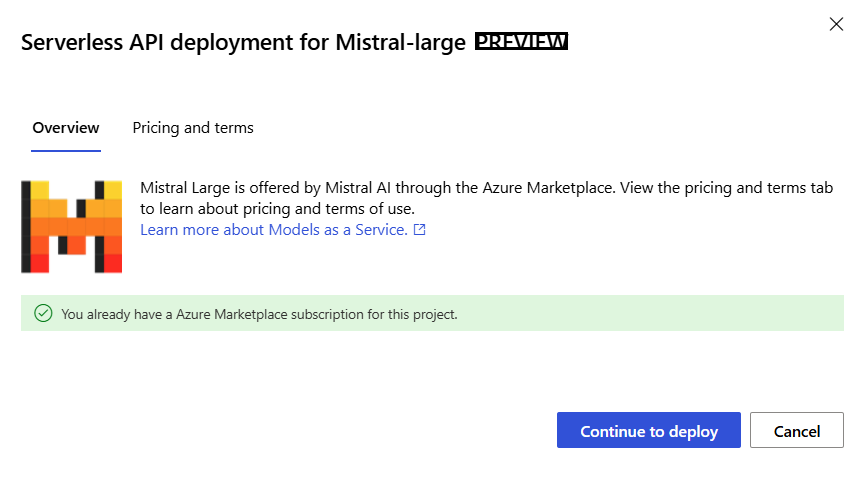Click the 'You already have' subscription message
The image size is (859, 491).
[259, 314]
